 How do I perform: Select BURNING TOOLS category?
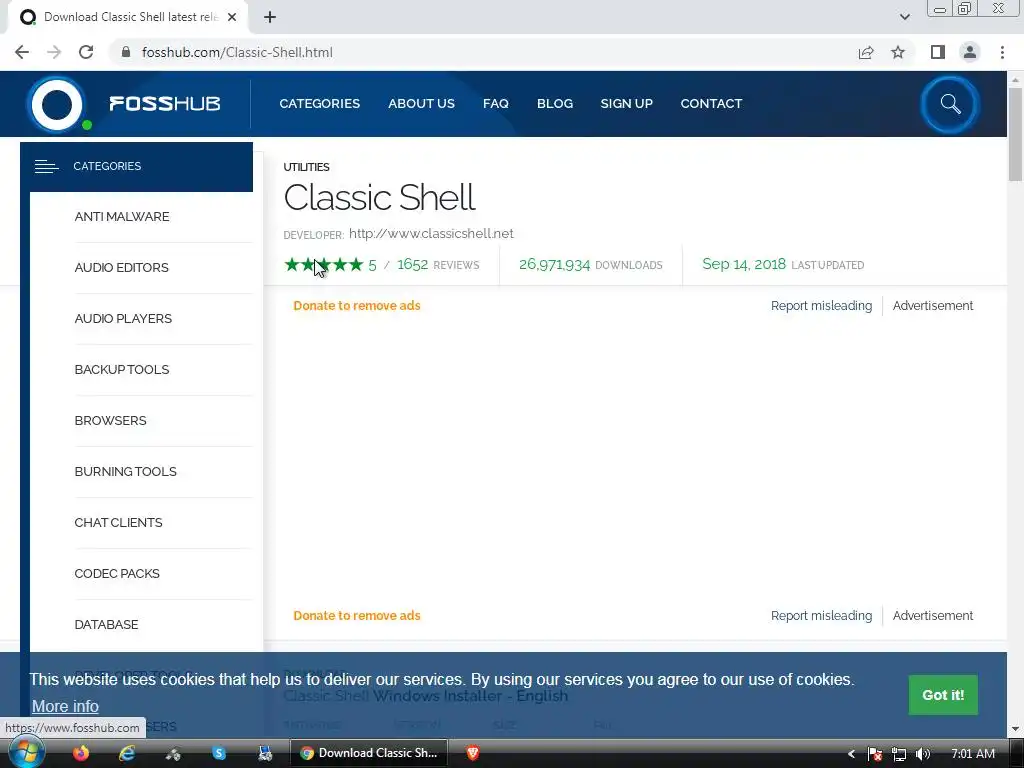coord(125,472)
